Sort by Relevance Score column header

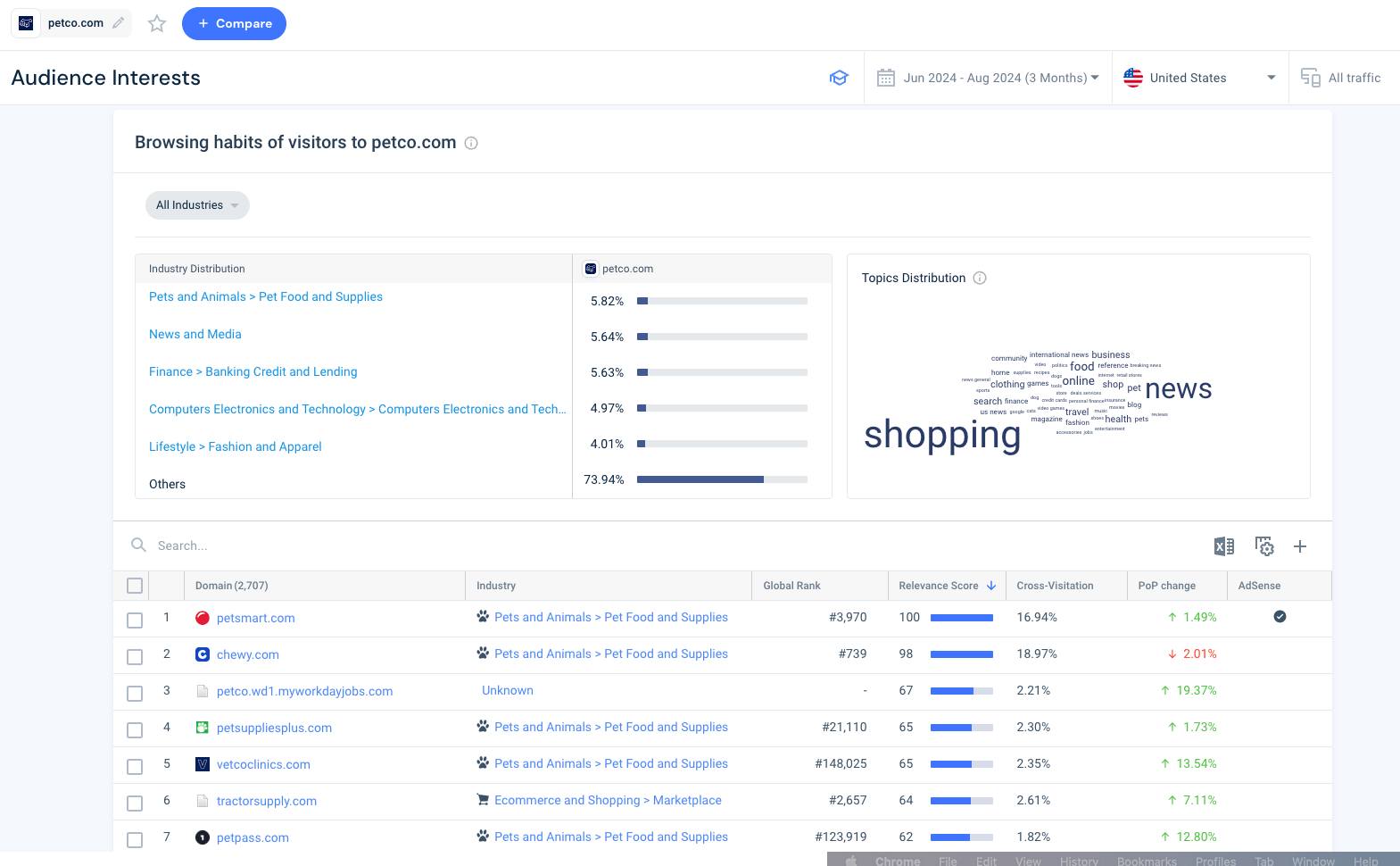pyautogui.click(x=947, y=586)
